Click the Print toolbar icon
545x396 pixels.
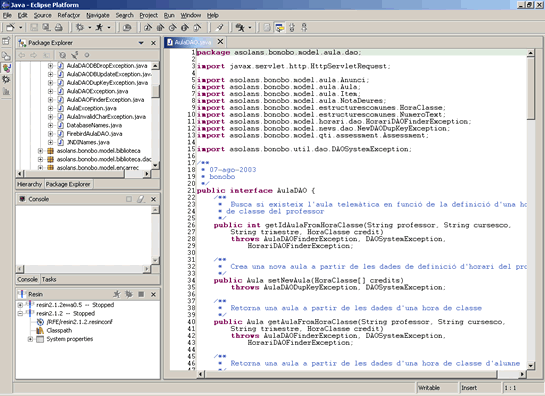58,27
